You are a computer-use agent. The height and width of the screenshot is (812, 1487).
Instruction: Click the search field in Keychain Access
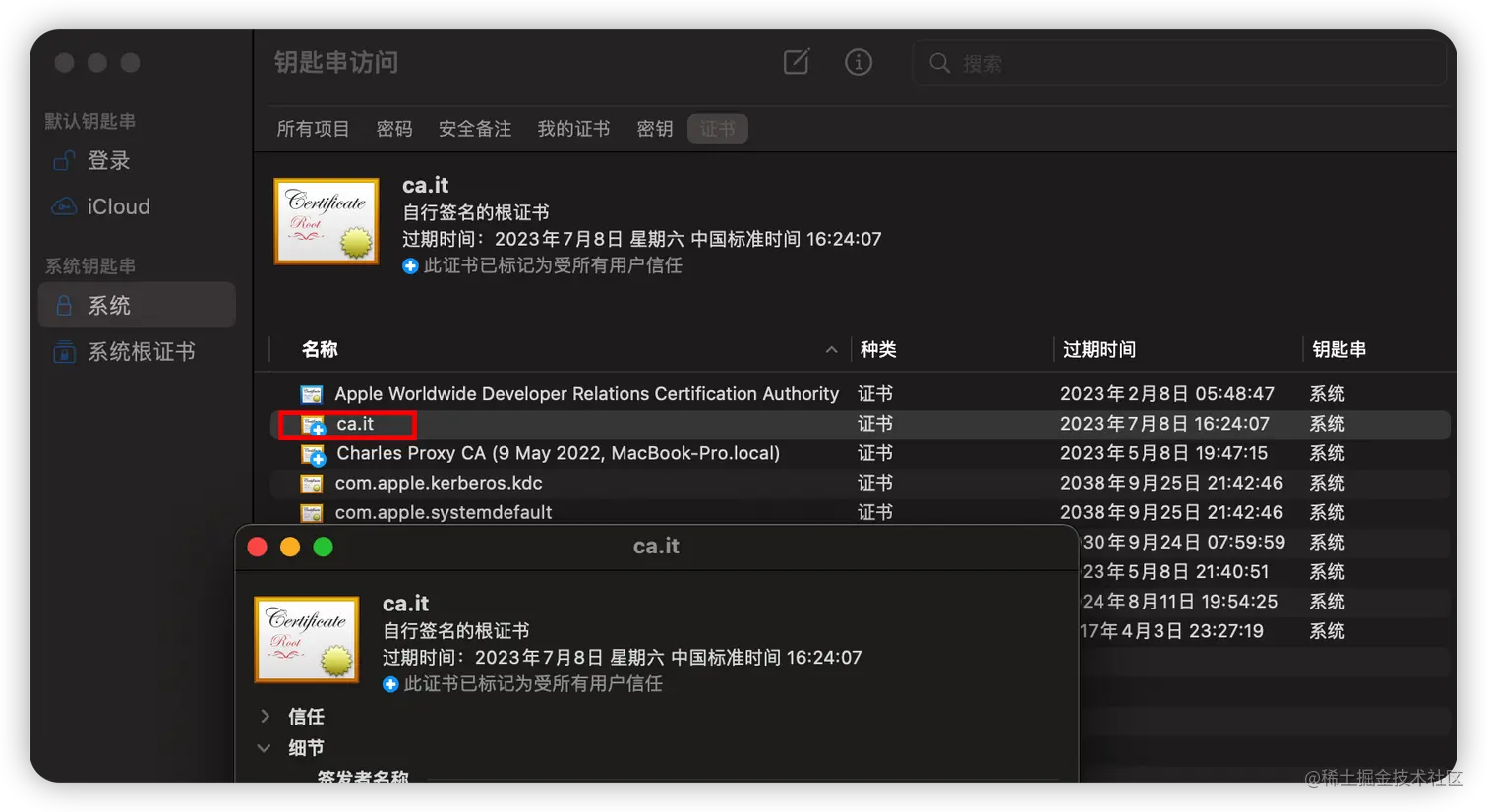pyautogui.click(x=1180, y=63)
